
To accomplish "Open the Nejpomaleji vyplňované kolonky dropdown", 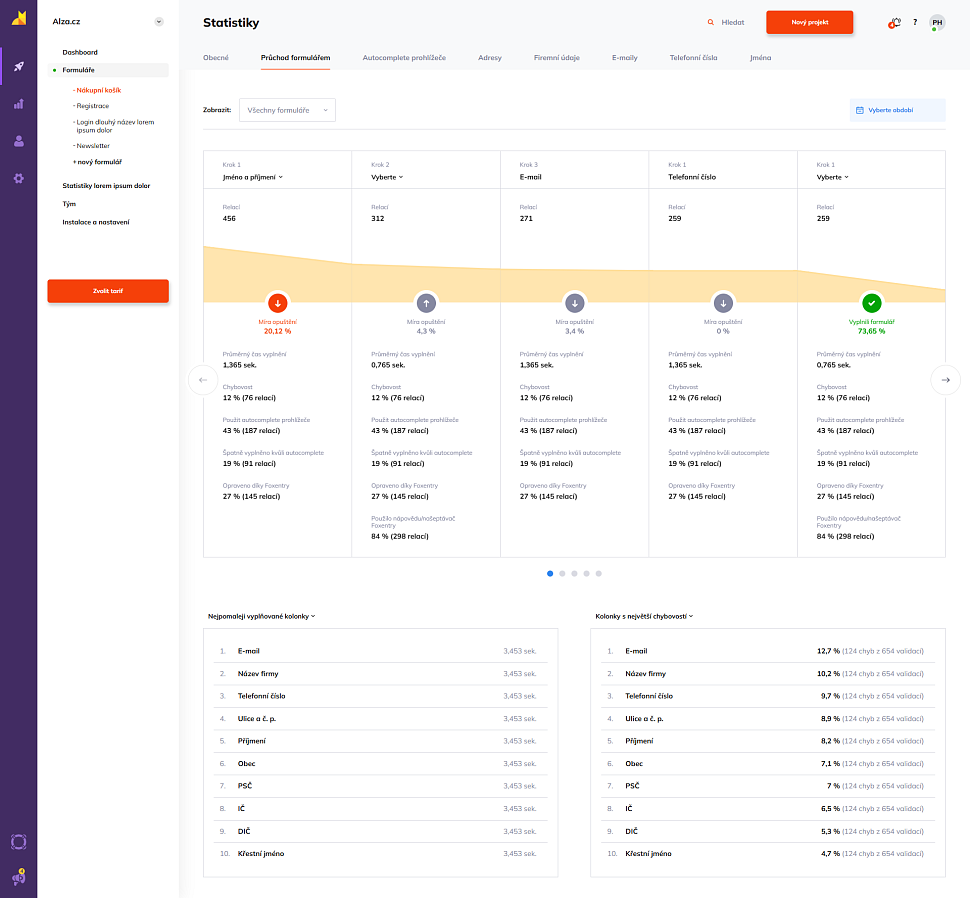I will coord(261,616).
